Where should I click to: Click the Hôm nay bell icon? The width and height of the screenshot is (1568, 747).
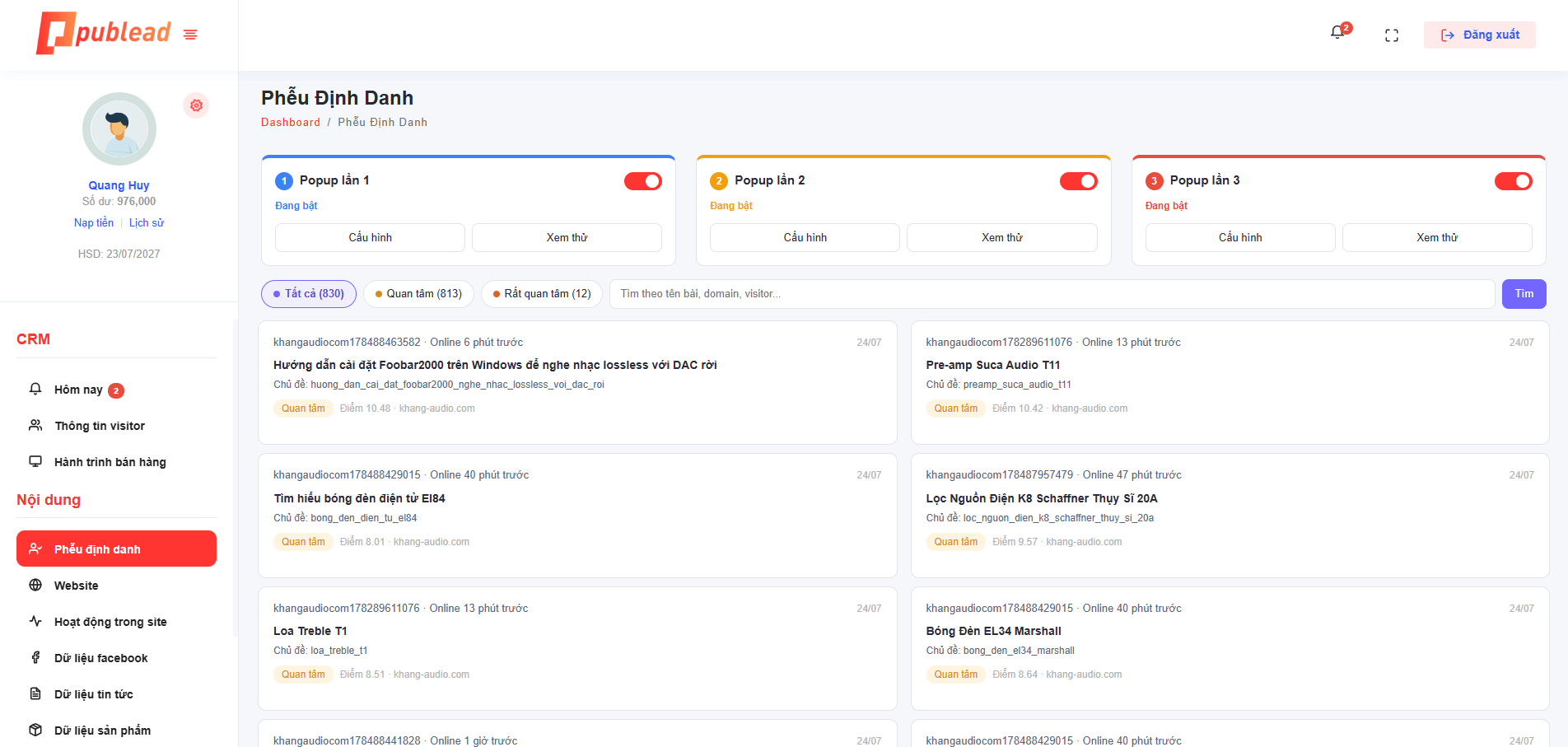coord(35,389)
